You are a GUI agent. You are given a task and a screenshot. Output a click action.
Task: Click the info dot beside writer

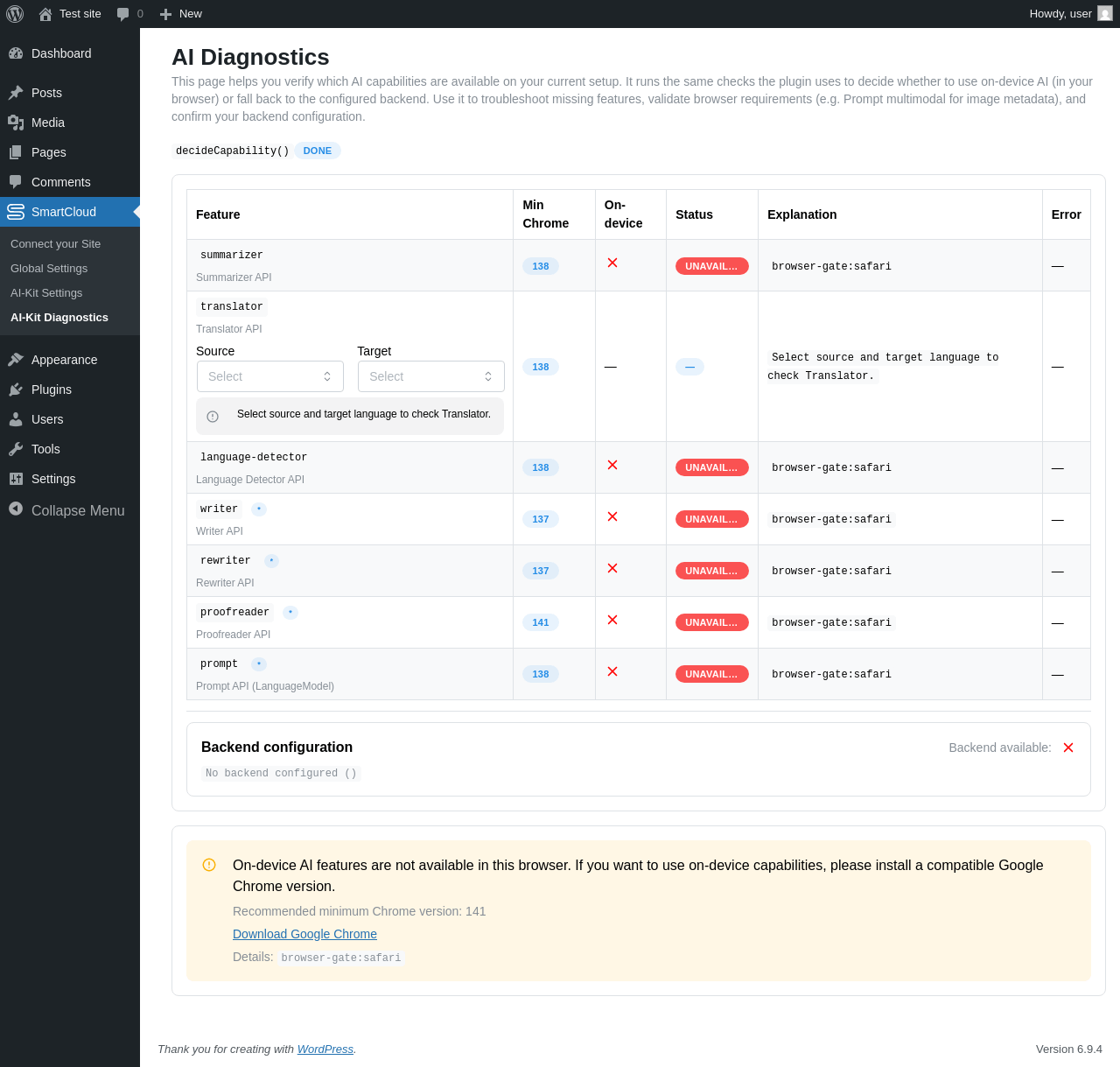[x=259, y=509]
